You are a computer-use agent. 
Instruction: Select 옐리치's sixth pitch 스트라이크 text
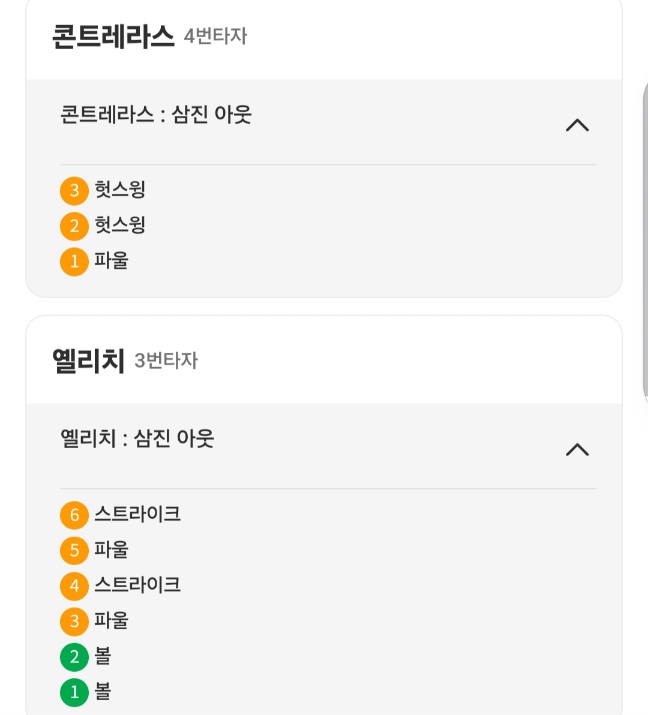(137, 514)
